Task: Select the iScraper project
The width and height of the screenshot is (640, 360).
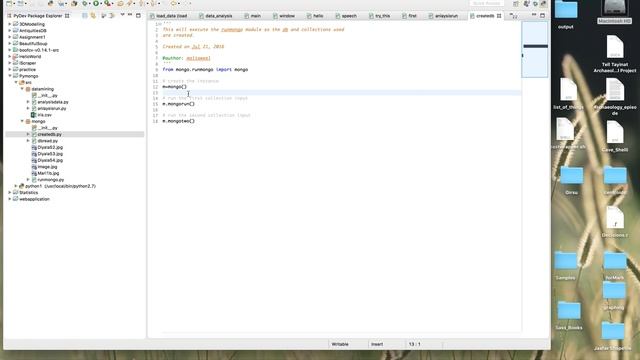Action: point(27,63)
